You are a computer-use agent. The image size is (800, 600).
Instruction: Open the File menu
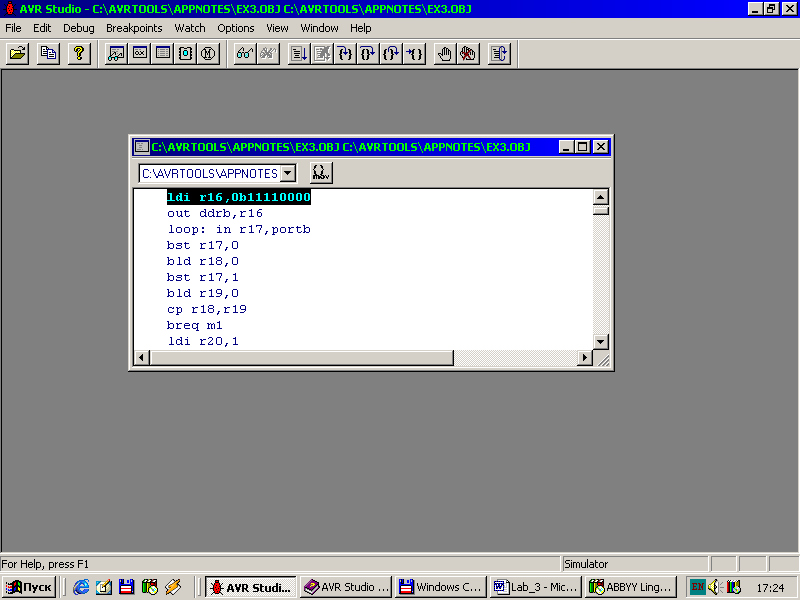point(13,28)
